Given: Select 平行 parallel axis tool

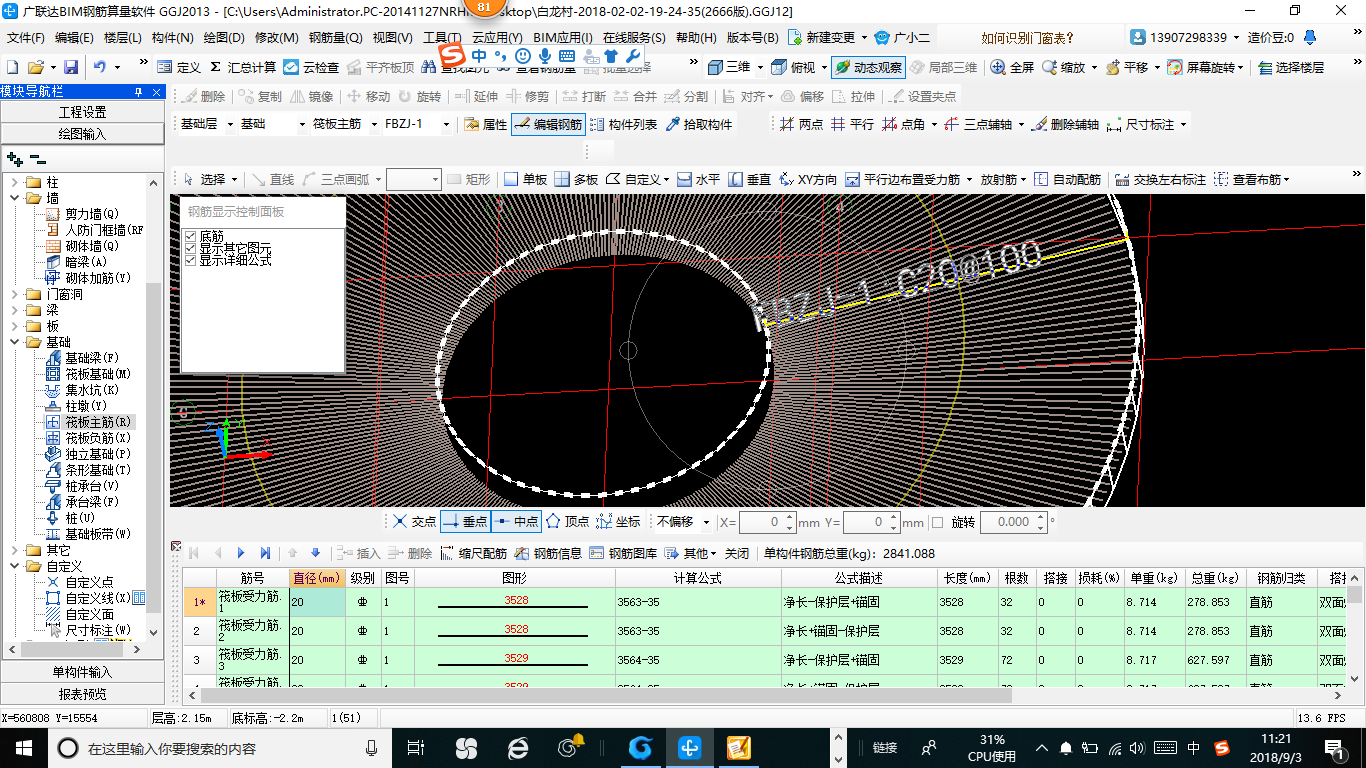Looking at the screenshot, I should [x=852, y=124].
